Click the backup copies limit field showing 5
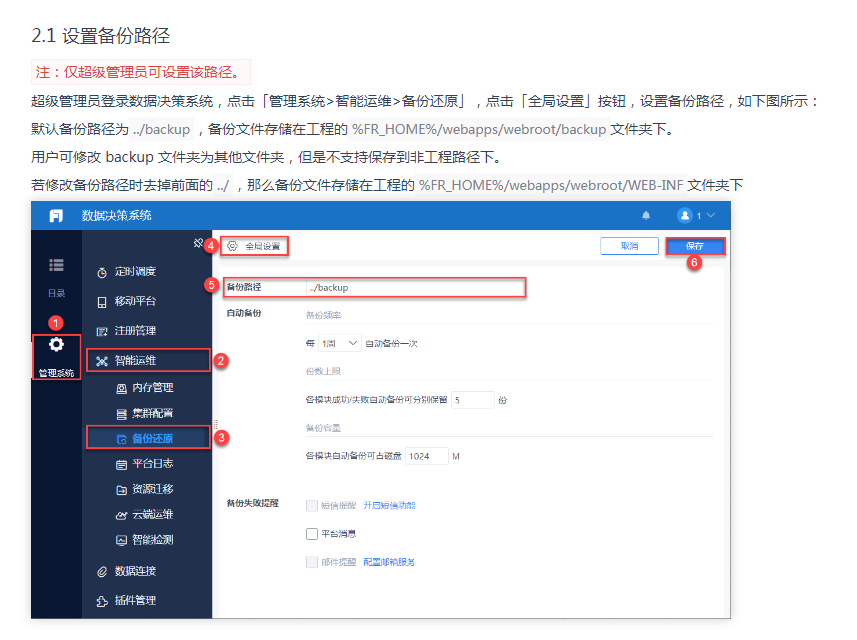Image resolution: width=857 pixels, height=640 pixels. pos(473,400)
